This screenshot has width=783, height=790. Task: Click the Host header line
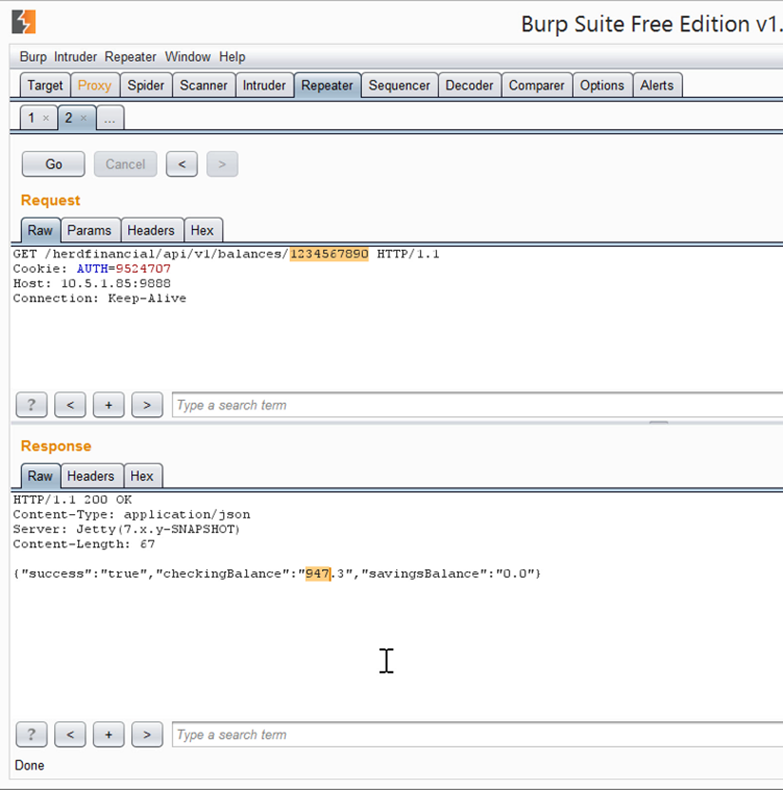(92, 283)
